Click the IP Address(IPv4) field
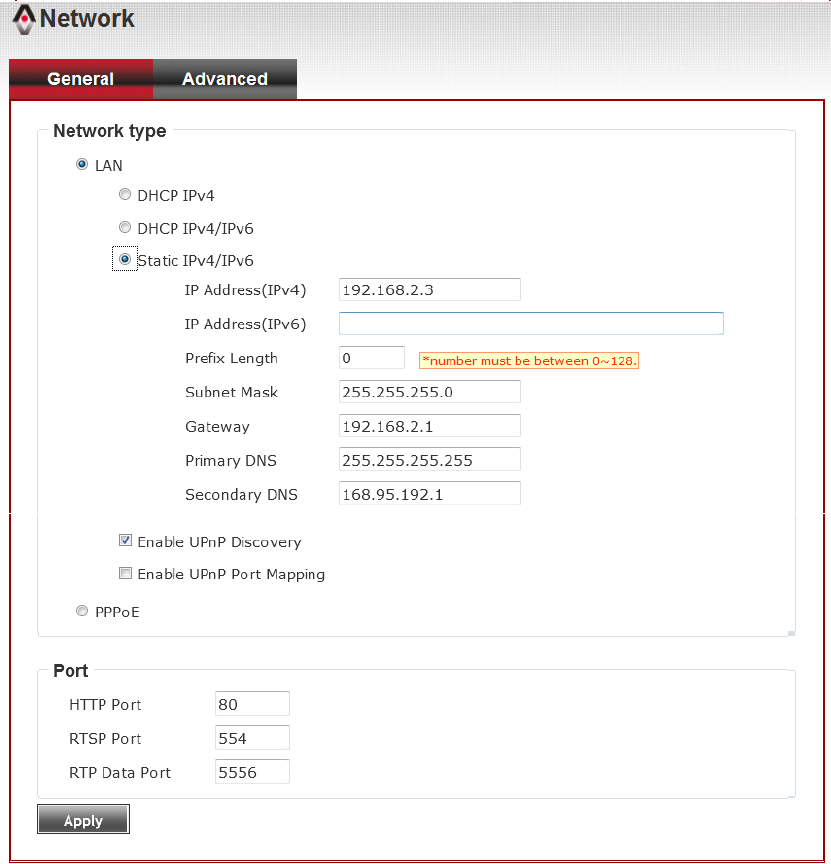This screenshot has height=864, width=831. [x=430, y=290]
